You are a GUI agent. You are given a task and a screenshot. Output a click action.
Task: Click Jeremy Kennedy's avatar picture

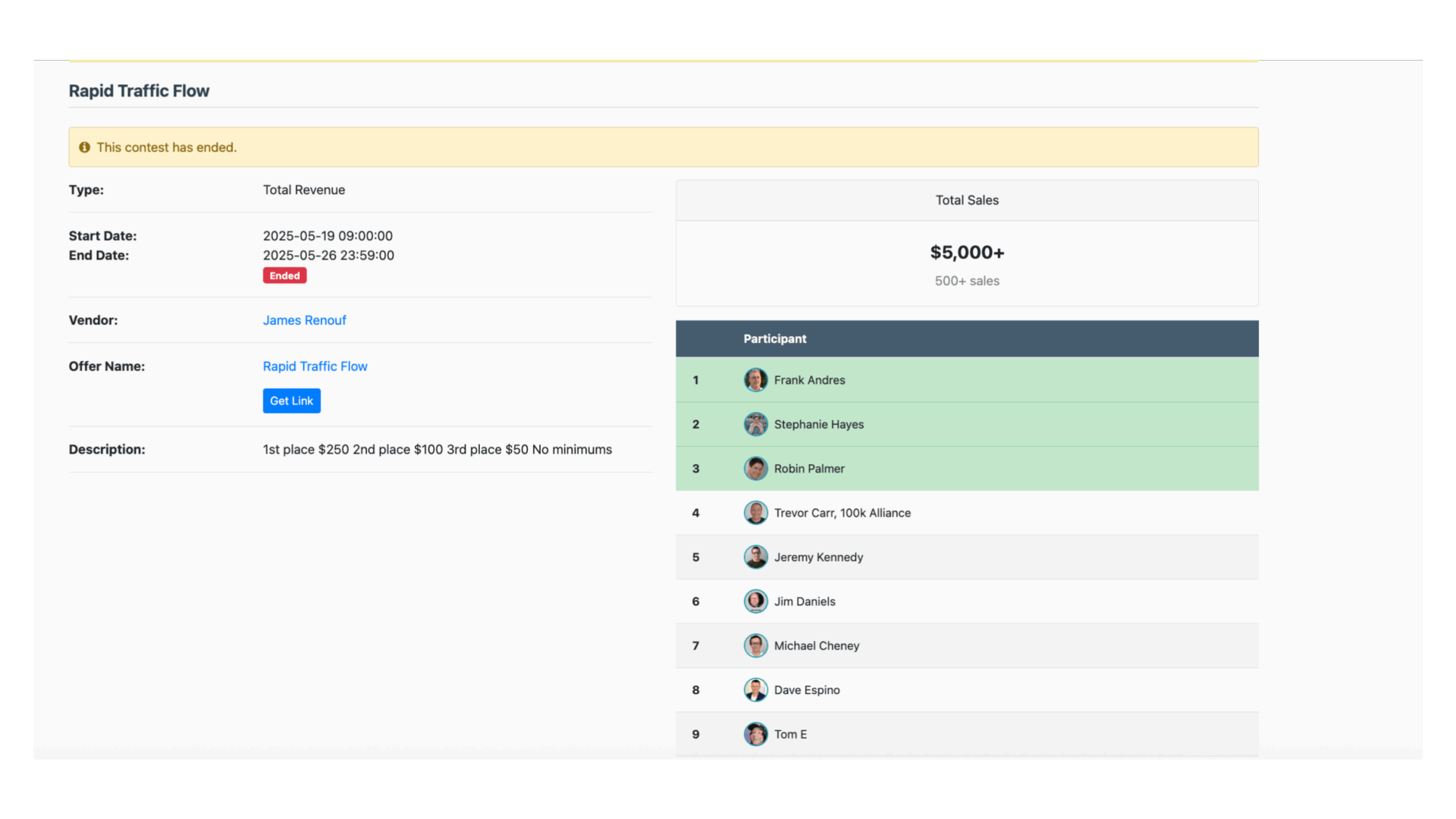pos(755,557)
